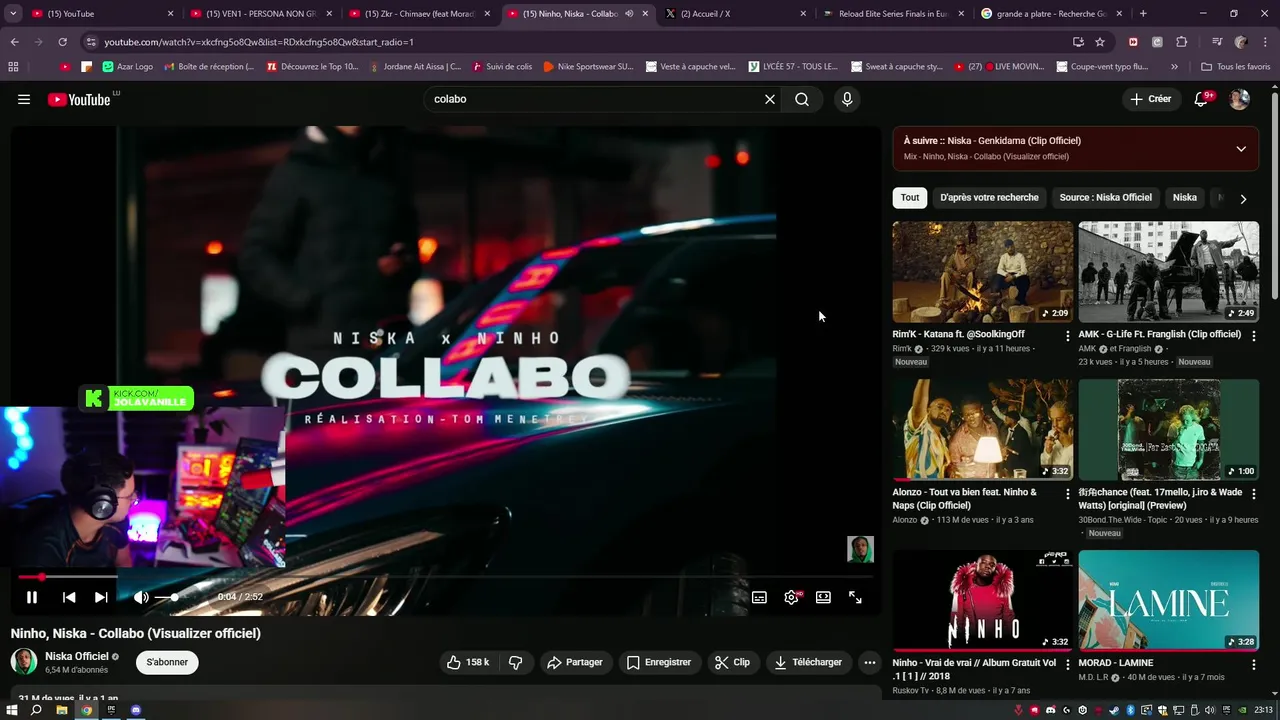1280x720 pixels.
Task: Open options for Ninho Vrai de vrai
Action: (x=1067, y=665)
